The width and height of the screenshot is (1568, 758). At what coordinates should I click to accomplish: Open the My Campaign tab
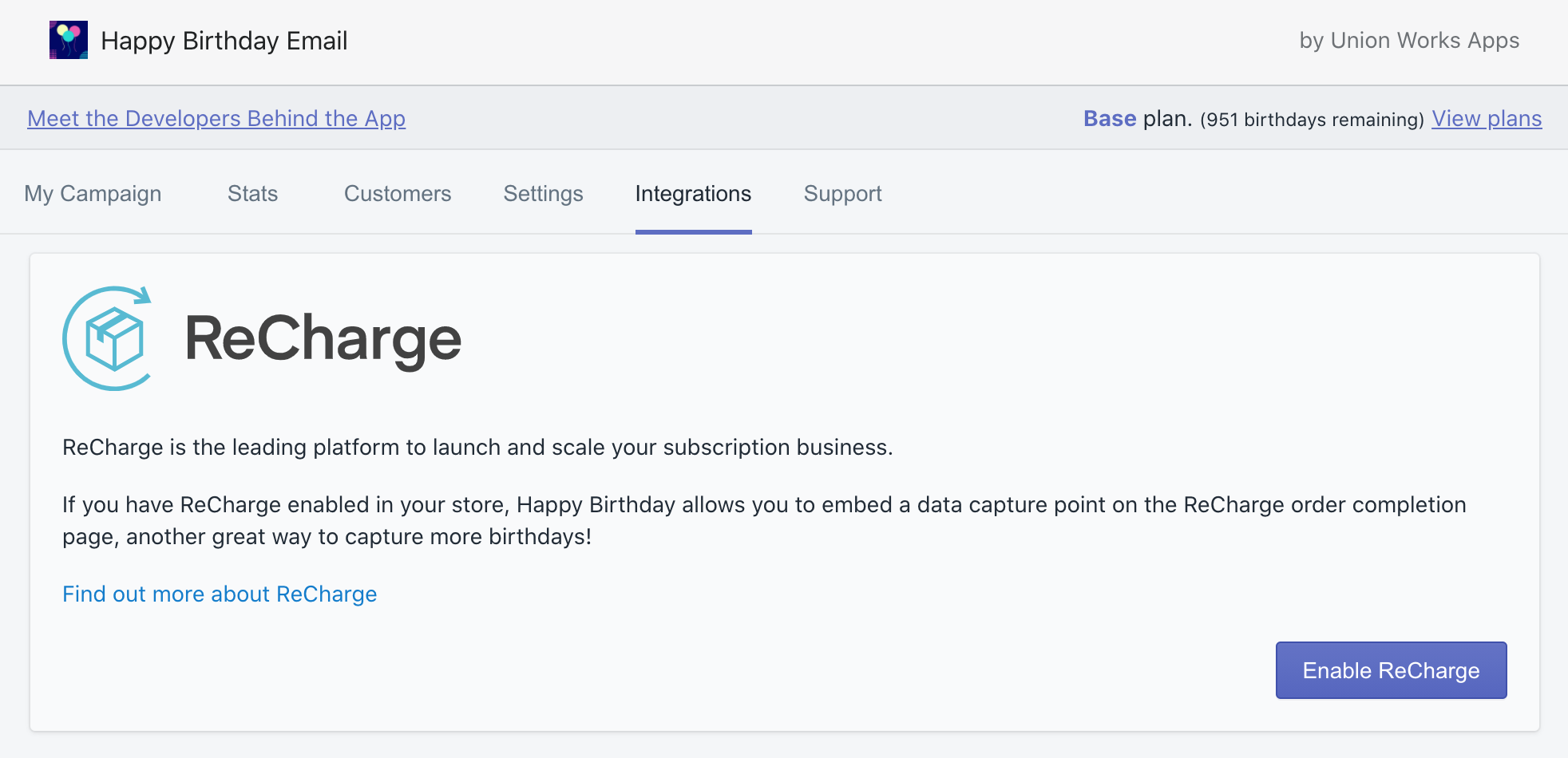point(93,194)
